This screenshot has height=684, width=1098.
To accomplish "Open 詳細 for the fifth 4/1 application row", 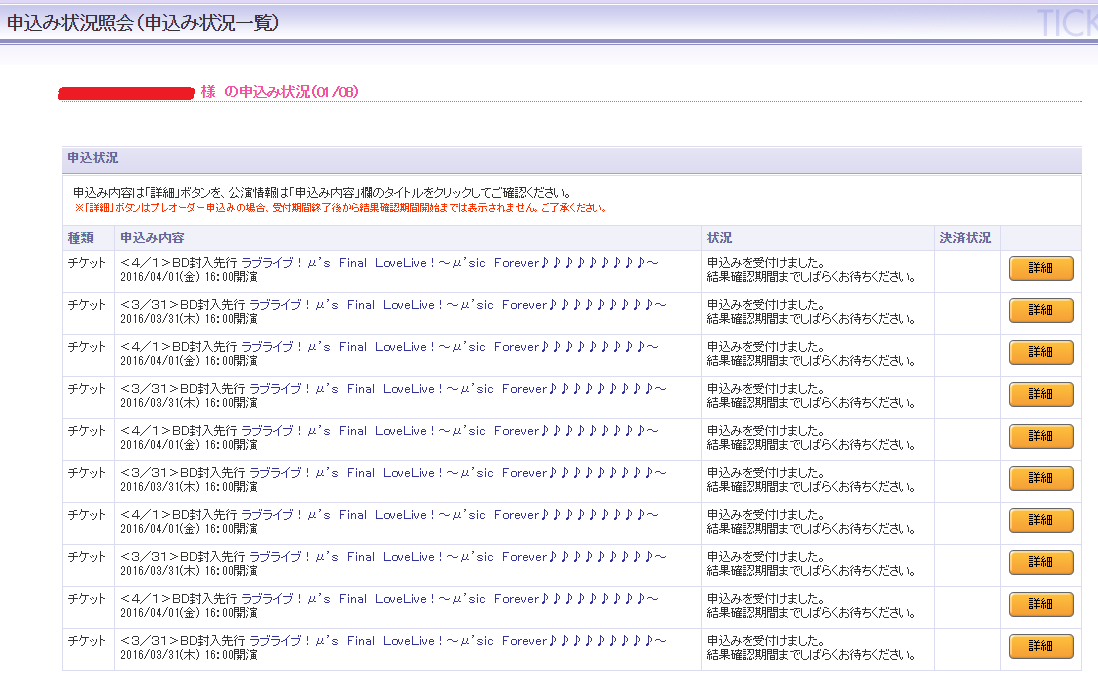I will point(1041,604).
